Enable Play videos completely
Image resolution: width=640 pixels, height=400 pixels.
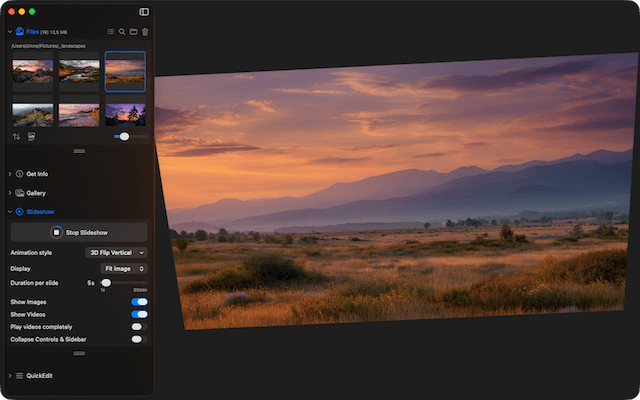138,326
